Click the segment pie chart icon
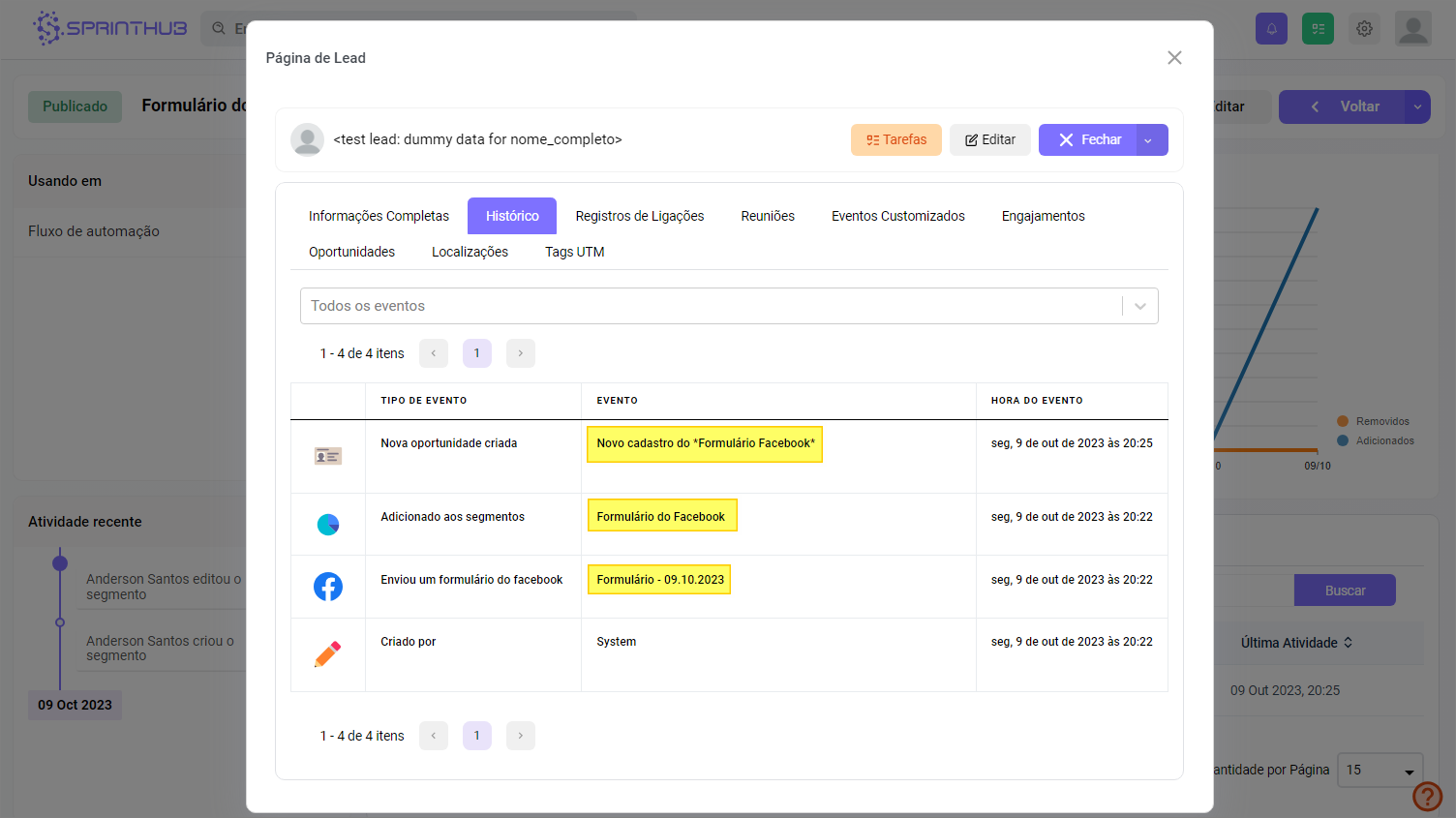Screen dimensions: 1456x818 [x=328, y=525]
